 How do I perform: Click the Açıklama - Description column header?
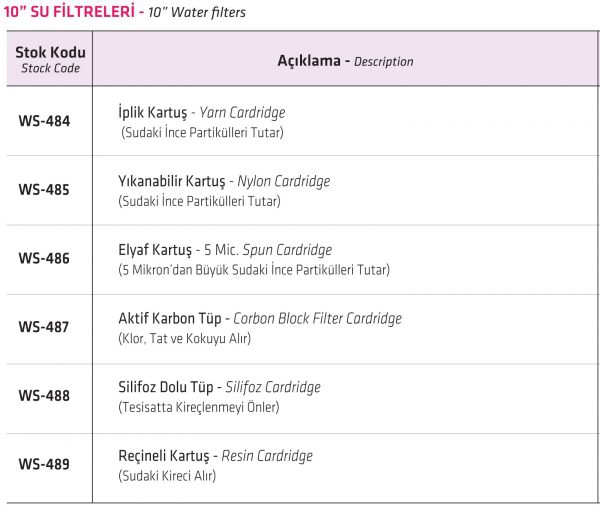click(345, 59)
